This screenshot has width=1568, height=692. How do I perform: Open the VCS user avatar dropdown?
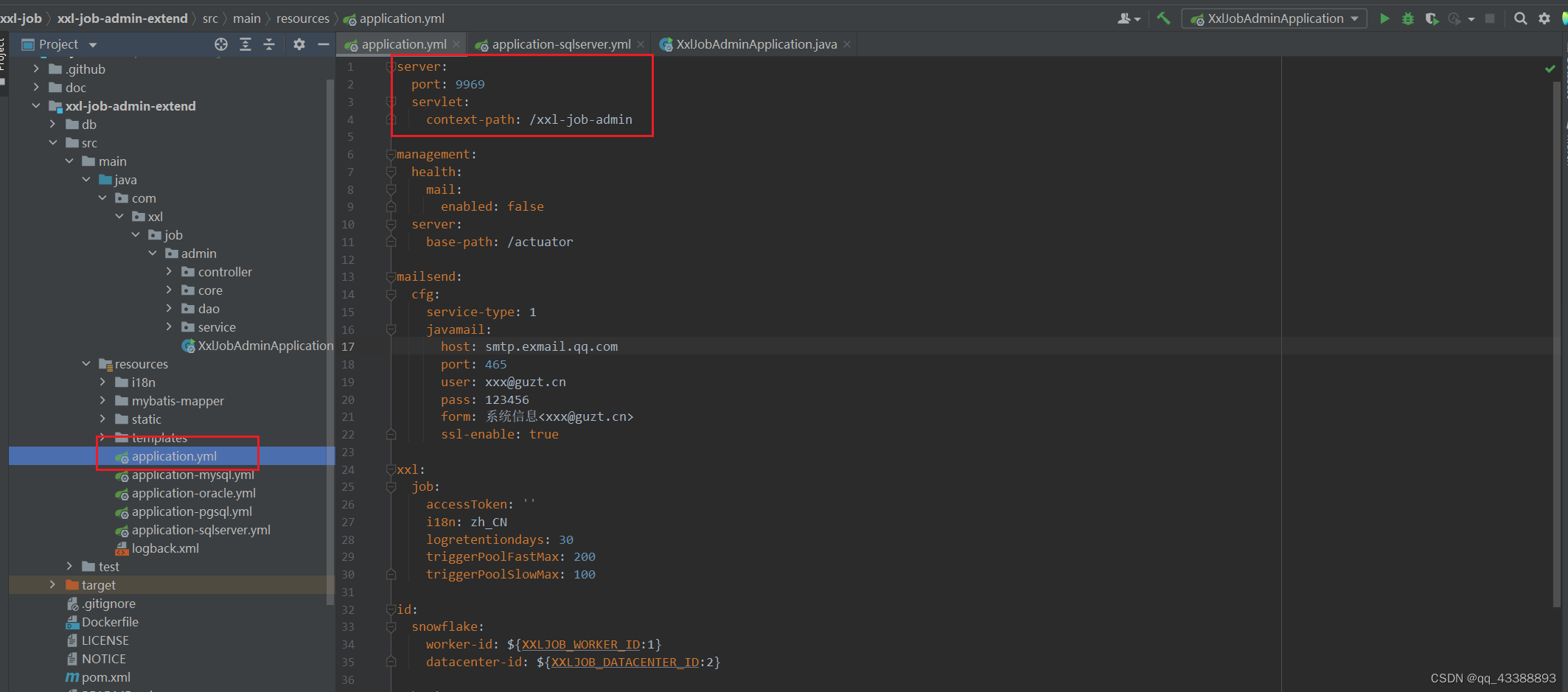pyautogui.click(x=1126, y=18)
